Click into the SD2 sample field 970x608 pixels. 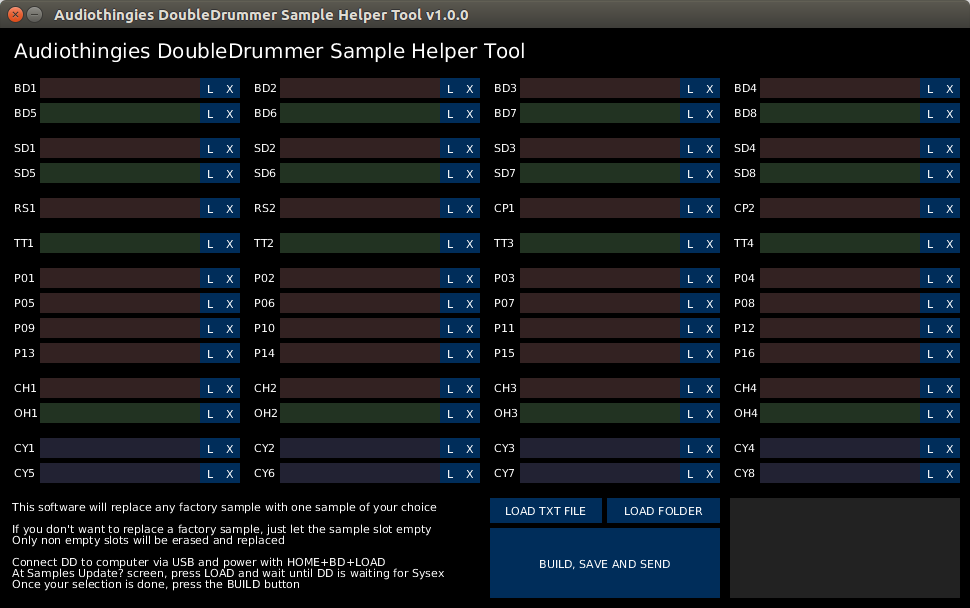pos(360,148)
